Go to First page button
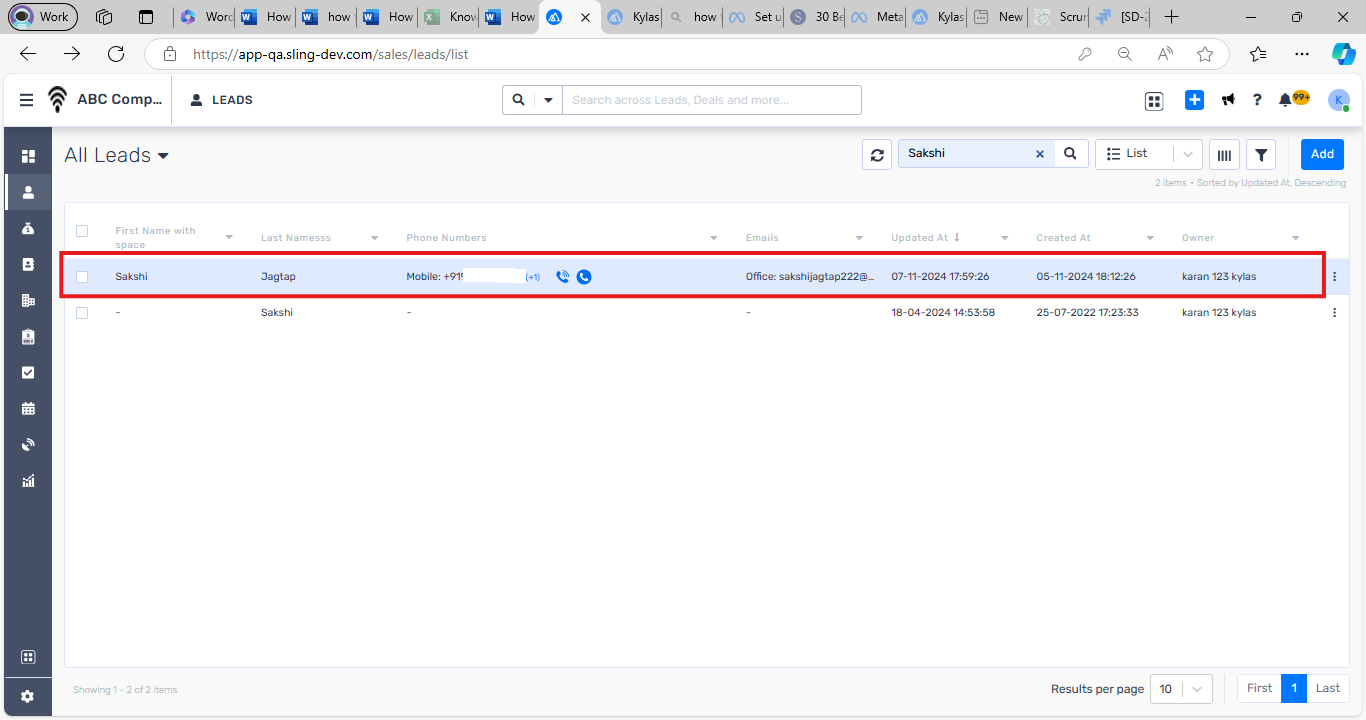The width and height of the screenshot is (1366, 720). point(1260,688)
